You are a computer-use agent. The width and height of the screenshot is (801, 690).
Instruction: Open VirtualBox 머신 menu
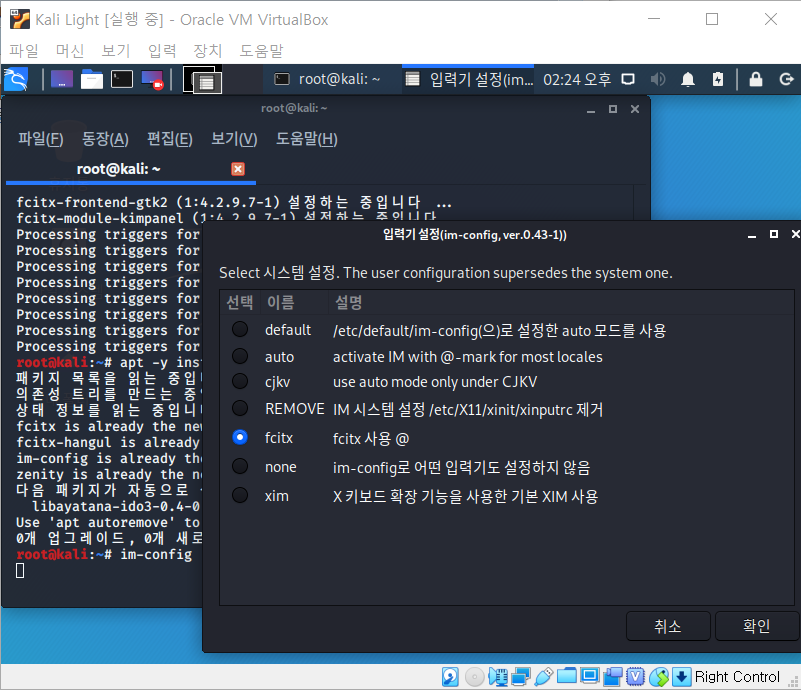click(69, 51)
